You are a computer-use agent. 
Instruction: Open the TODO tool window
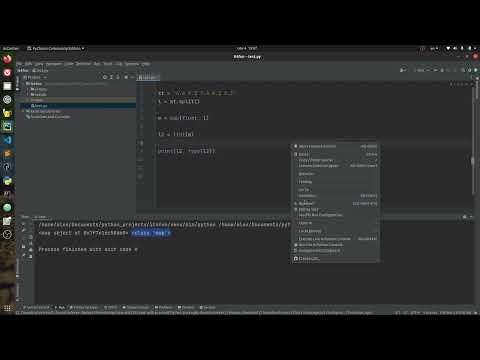(x=111, y=307)
